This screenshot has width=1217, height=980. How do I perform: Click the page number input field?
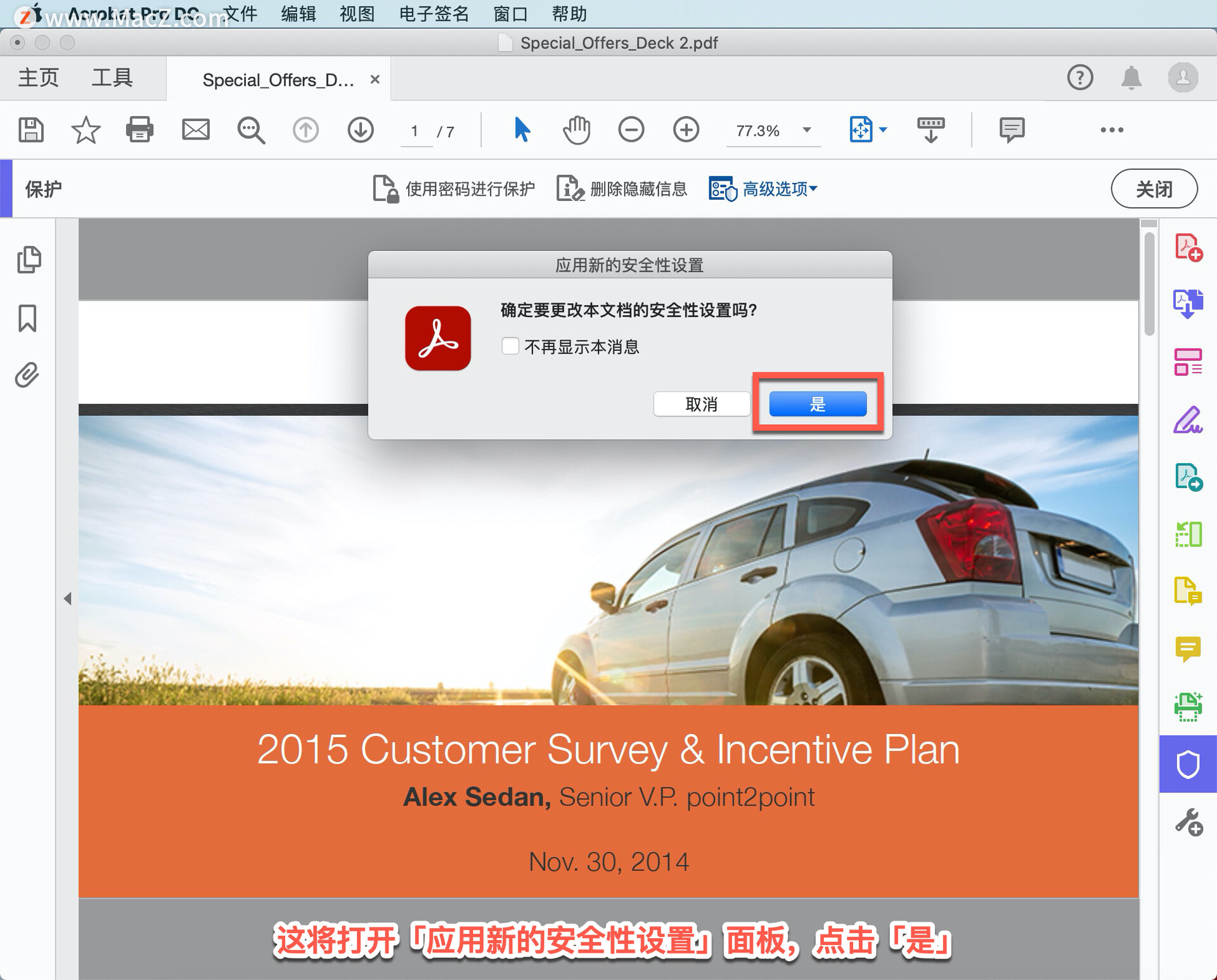tap(415, 131)
